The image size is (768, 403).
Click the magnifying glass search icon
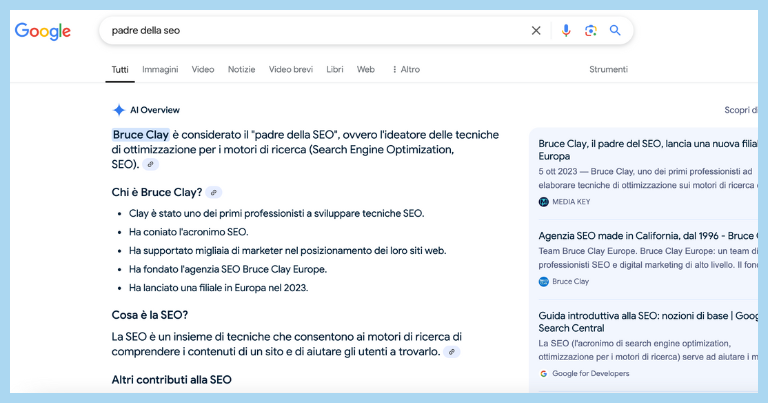tap(615, 30)
